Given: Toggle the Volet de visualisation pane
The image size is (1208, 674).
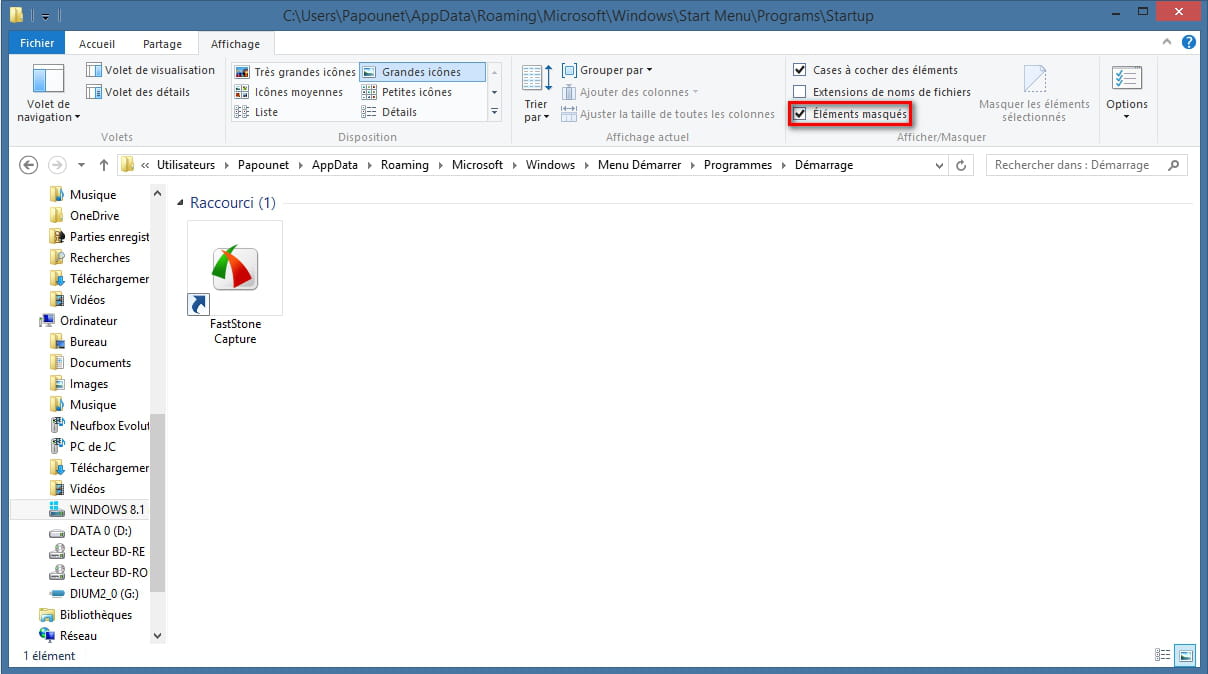Looking at the screenshot, I should point(151,70).
